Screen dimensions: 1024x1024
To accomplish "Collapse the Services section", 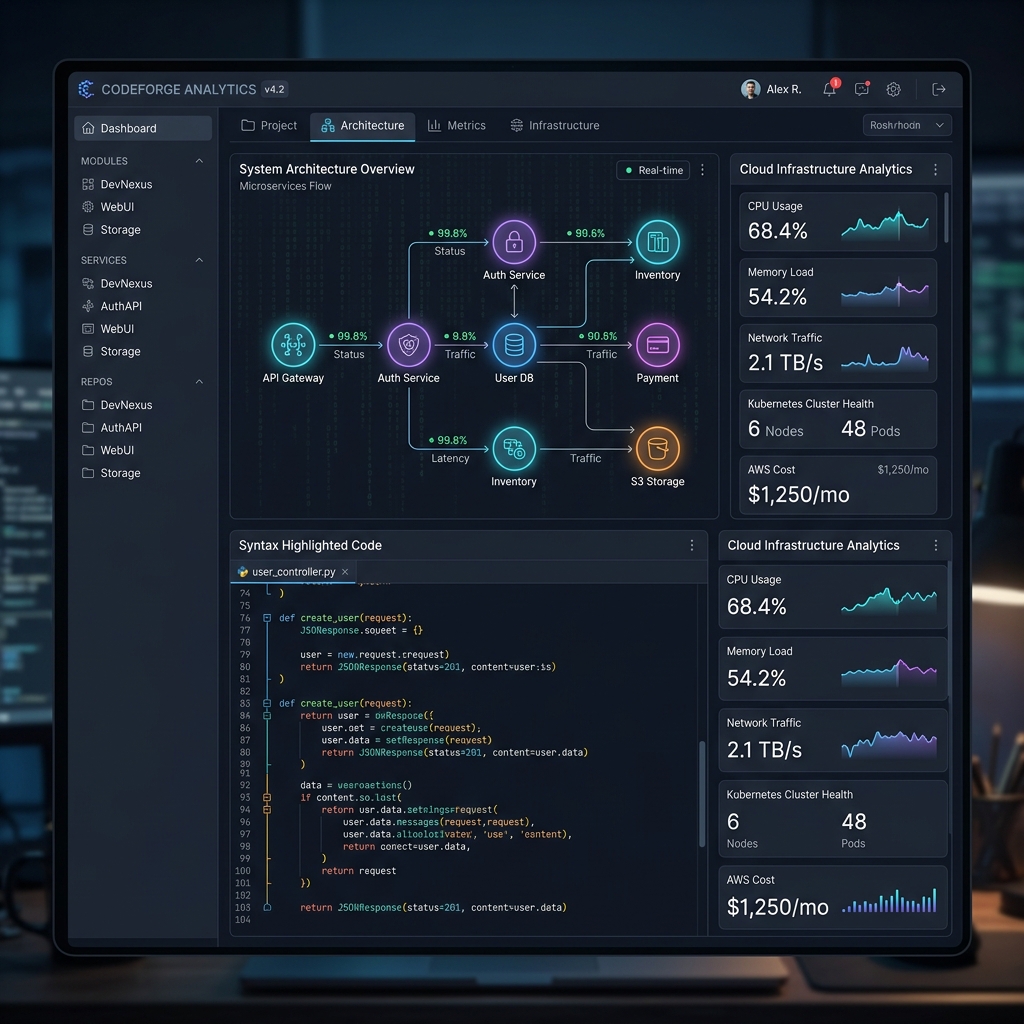I will [199, 260].
